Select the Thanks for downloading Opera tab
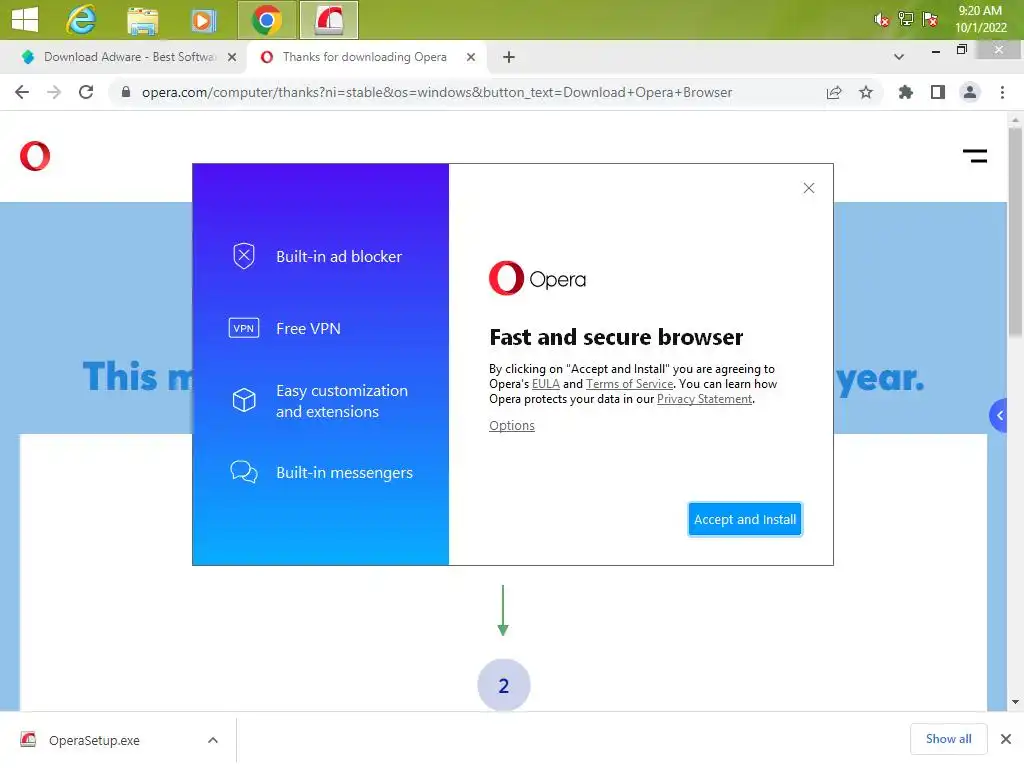The image size is (1024, 768). [363, 57]
